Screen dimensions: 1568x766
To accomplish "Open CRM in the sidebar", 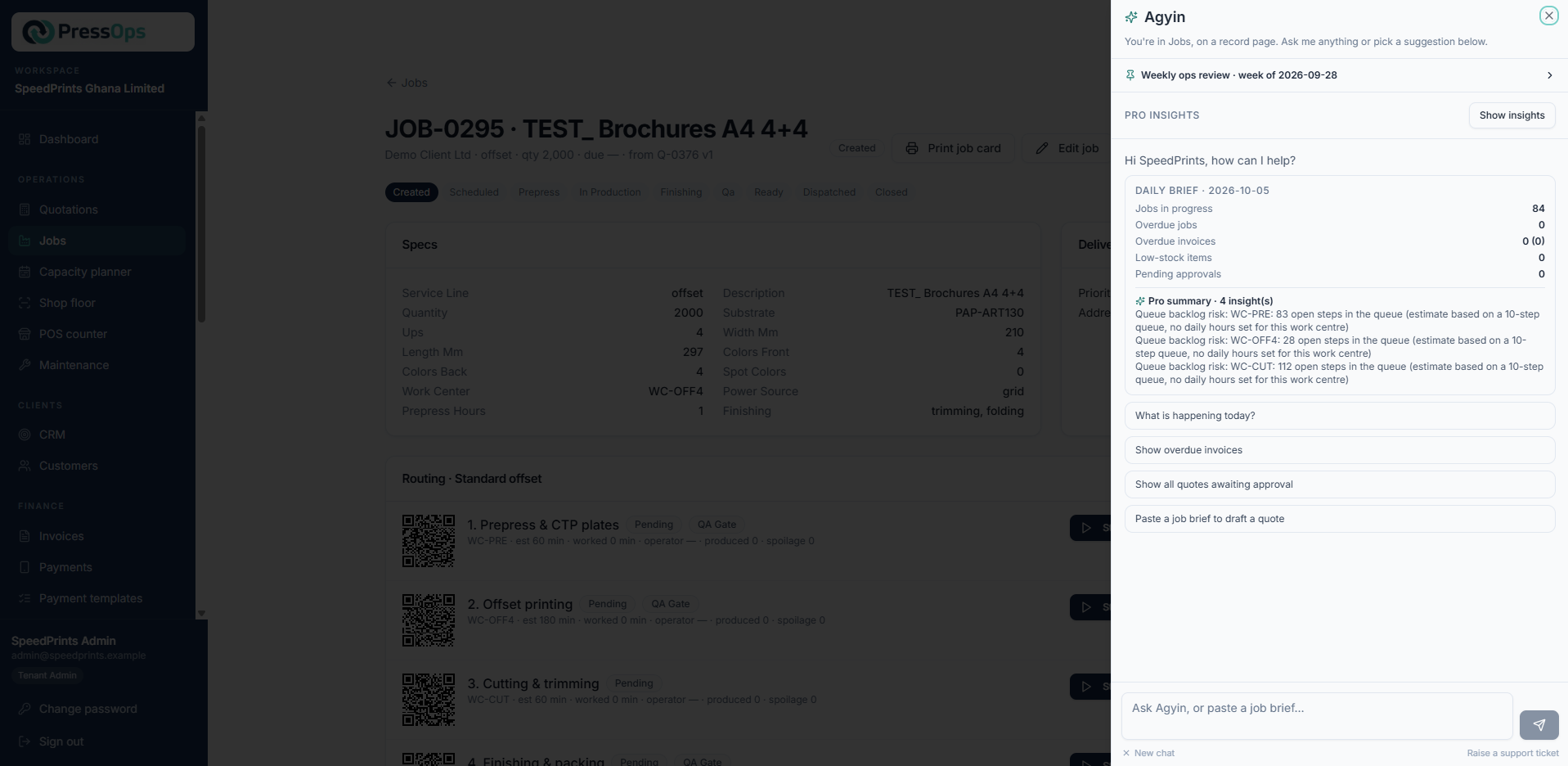I will [x=97, y=435].
